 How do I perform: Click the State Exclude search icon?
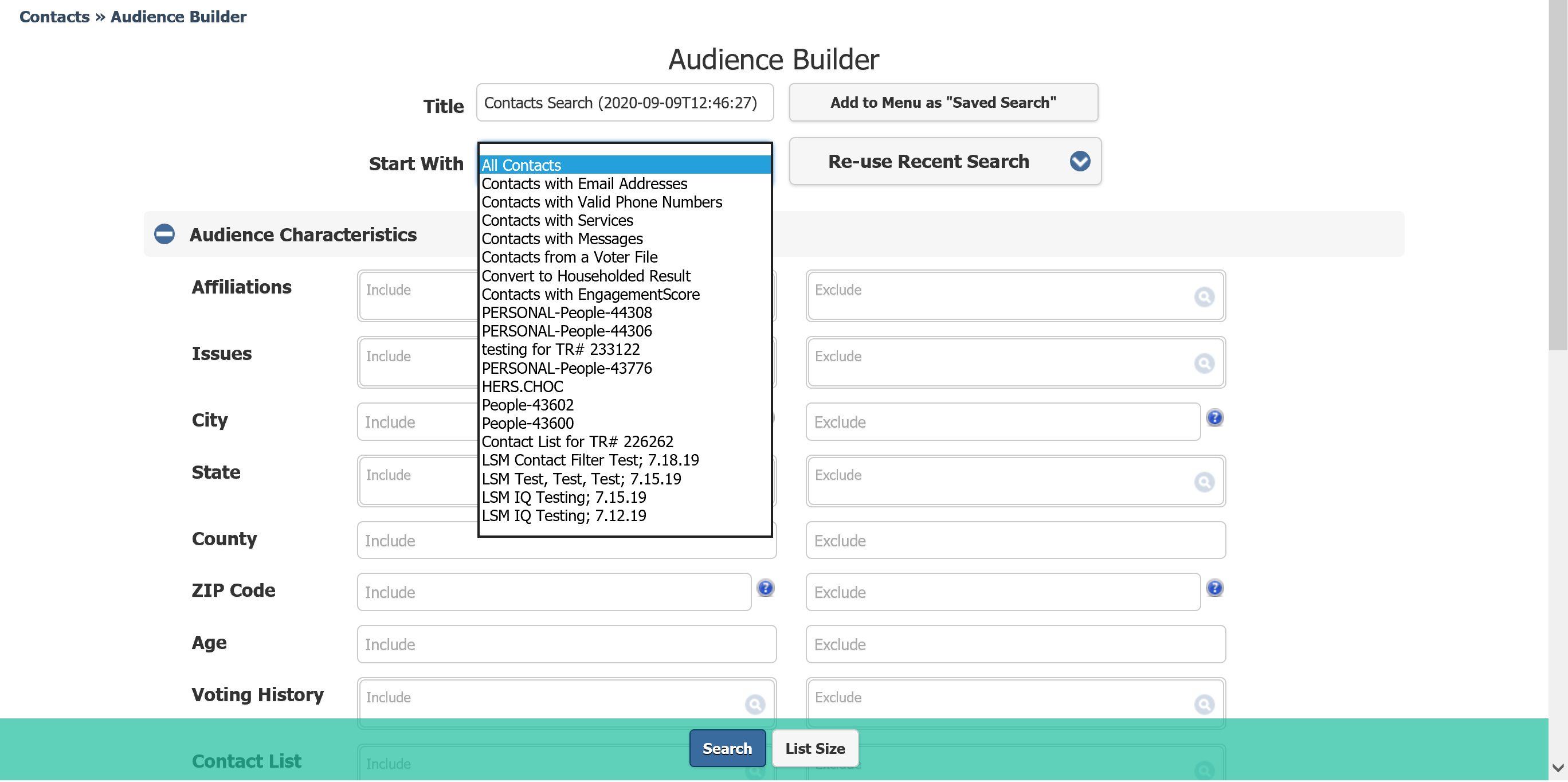(x=1204, y=482)
